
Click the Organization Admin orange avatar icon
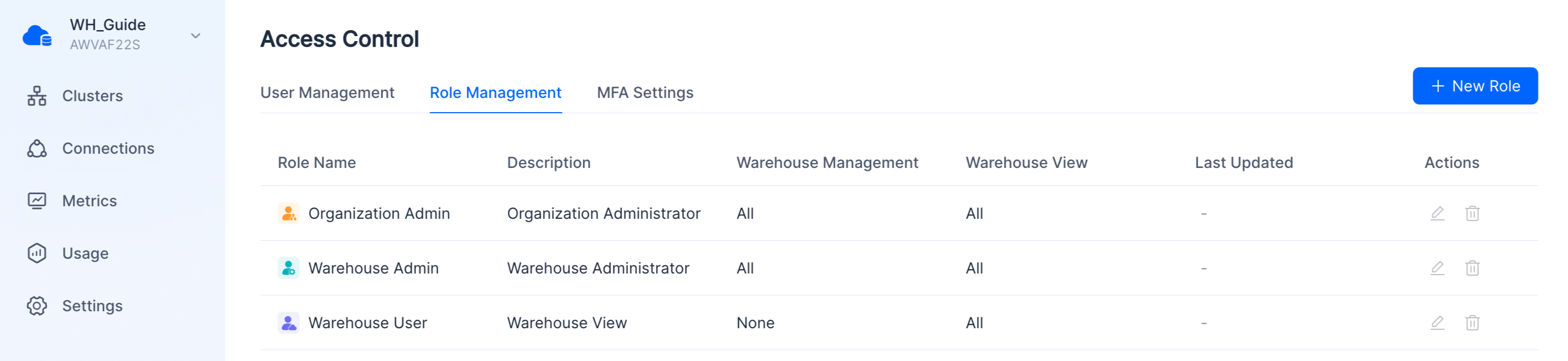point(288,214)
